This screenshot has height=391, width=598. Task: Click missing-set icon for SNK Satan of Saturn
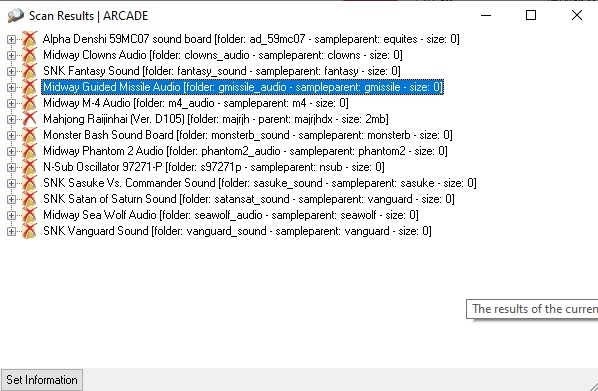[x=29, y=199]
